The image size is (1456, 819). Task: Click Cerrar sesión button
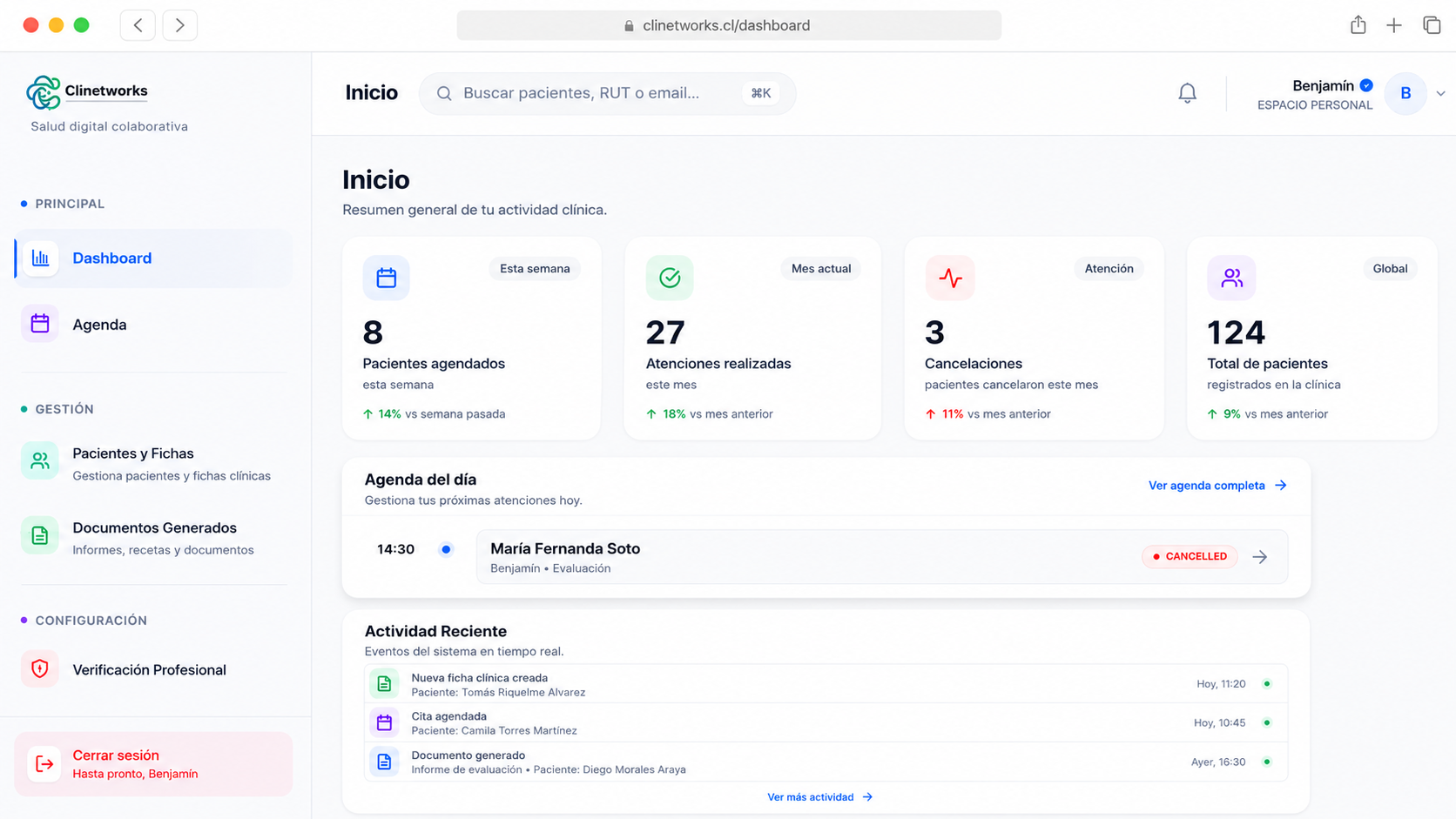pyautogui.click(x=153, y=764)
